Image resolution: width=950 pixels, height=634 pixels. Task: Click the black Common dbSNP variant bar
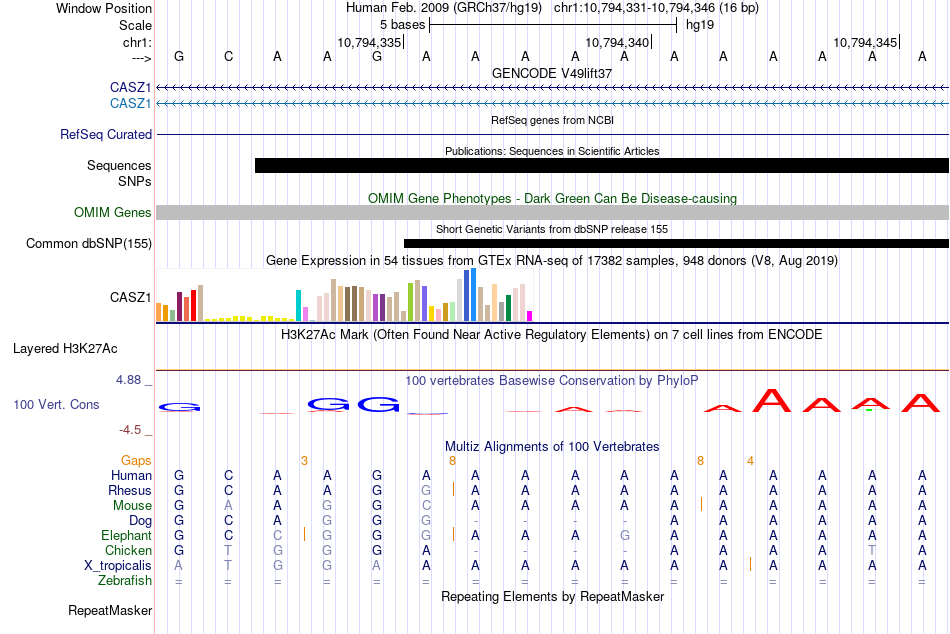676,244
